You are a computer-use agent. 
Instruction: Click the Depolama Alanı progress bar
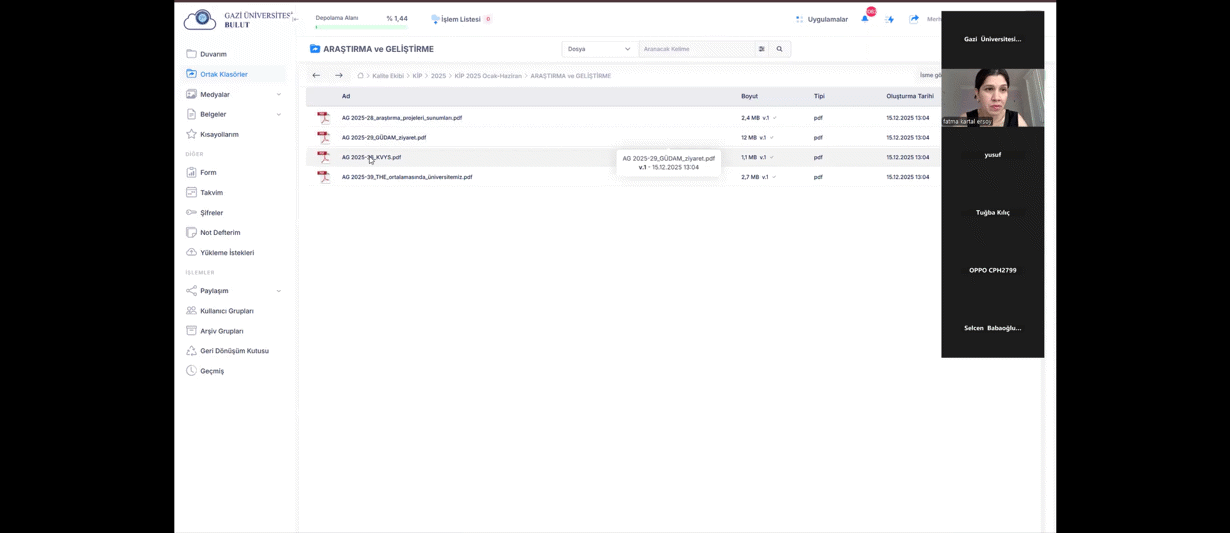[x=361, y=27]
